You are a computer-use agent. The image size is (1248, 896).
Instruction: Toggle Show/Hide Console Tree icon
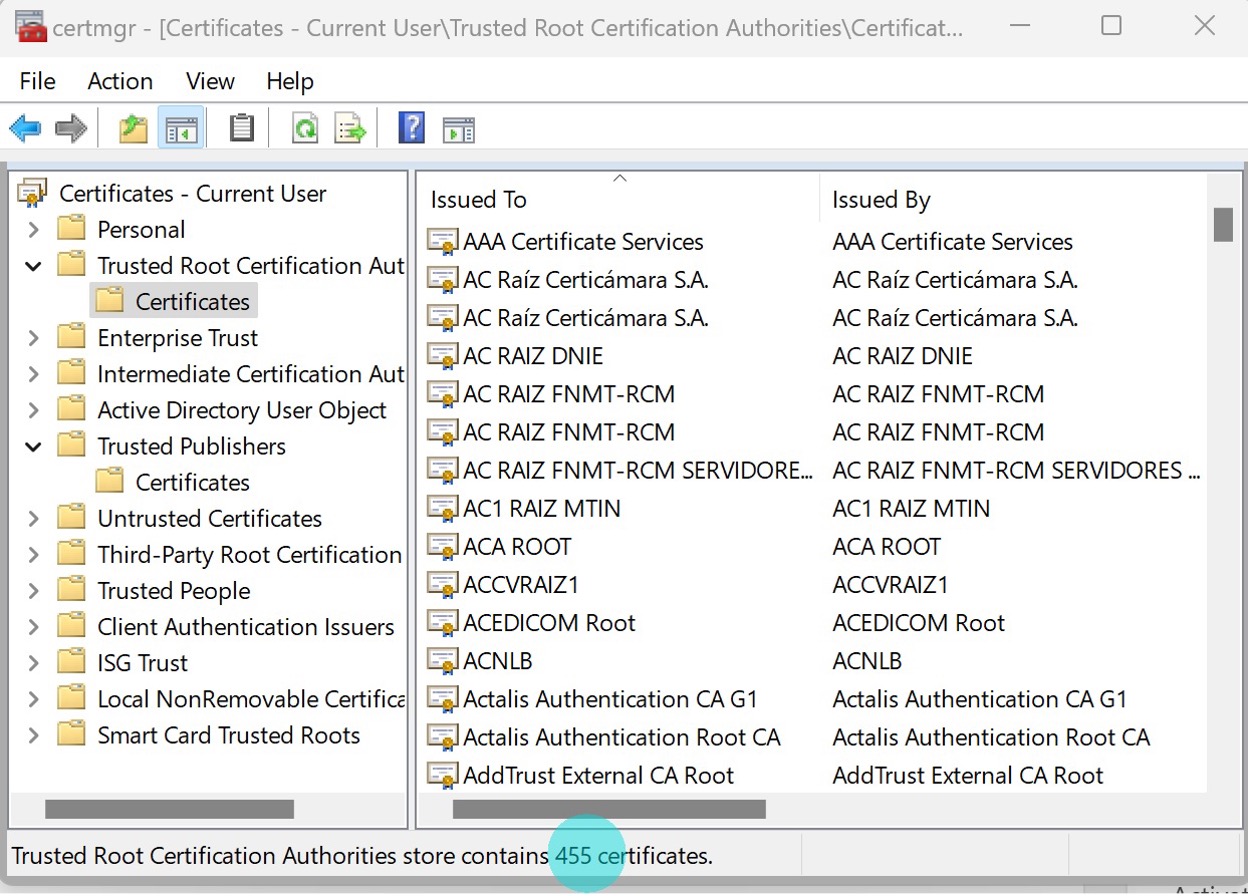(x=181, y=128)
